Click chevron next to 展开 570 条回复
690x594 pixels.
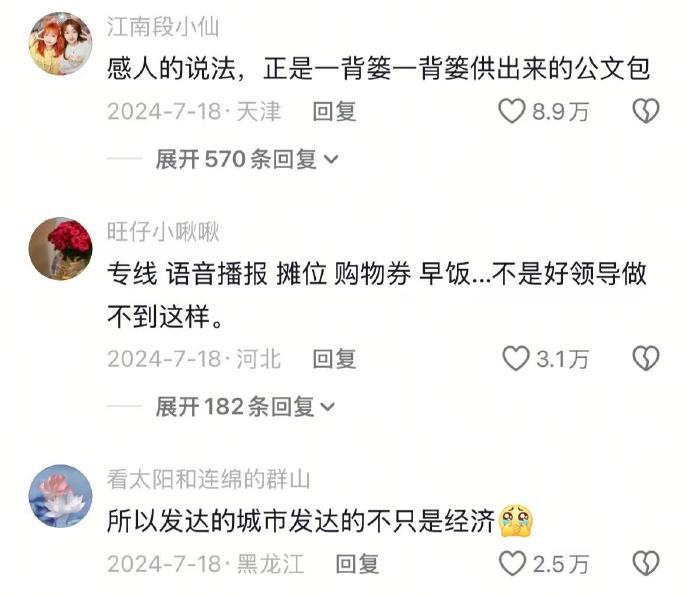(331, 159)
